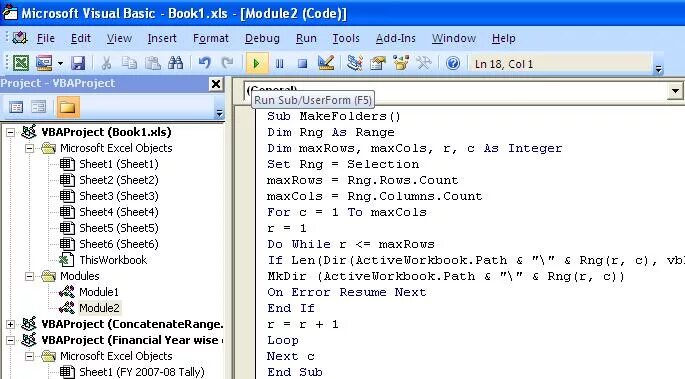The width and height of the screenshot is (685, 379).
Task: Open the Debug menu
Action: 262,38
